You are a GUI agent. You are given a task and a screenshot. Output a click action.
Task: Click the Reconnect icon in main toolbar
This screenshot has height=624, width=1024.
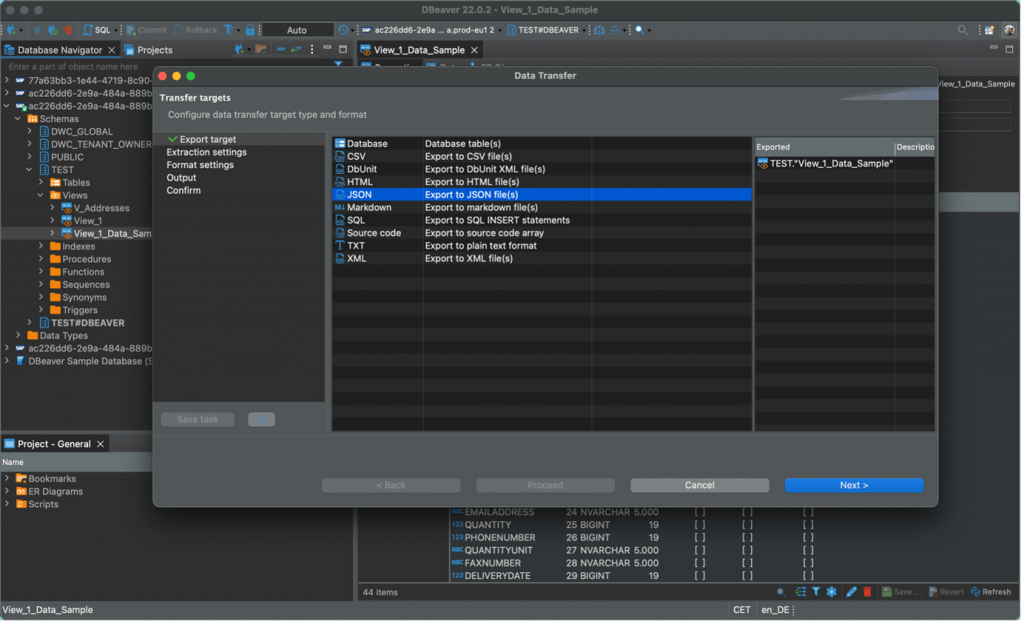click(x=52, y=30)
